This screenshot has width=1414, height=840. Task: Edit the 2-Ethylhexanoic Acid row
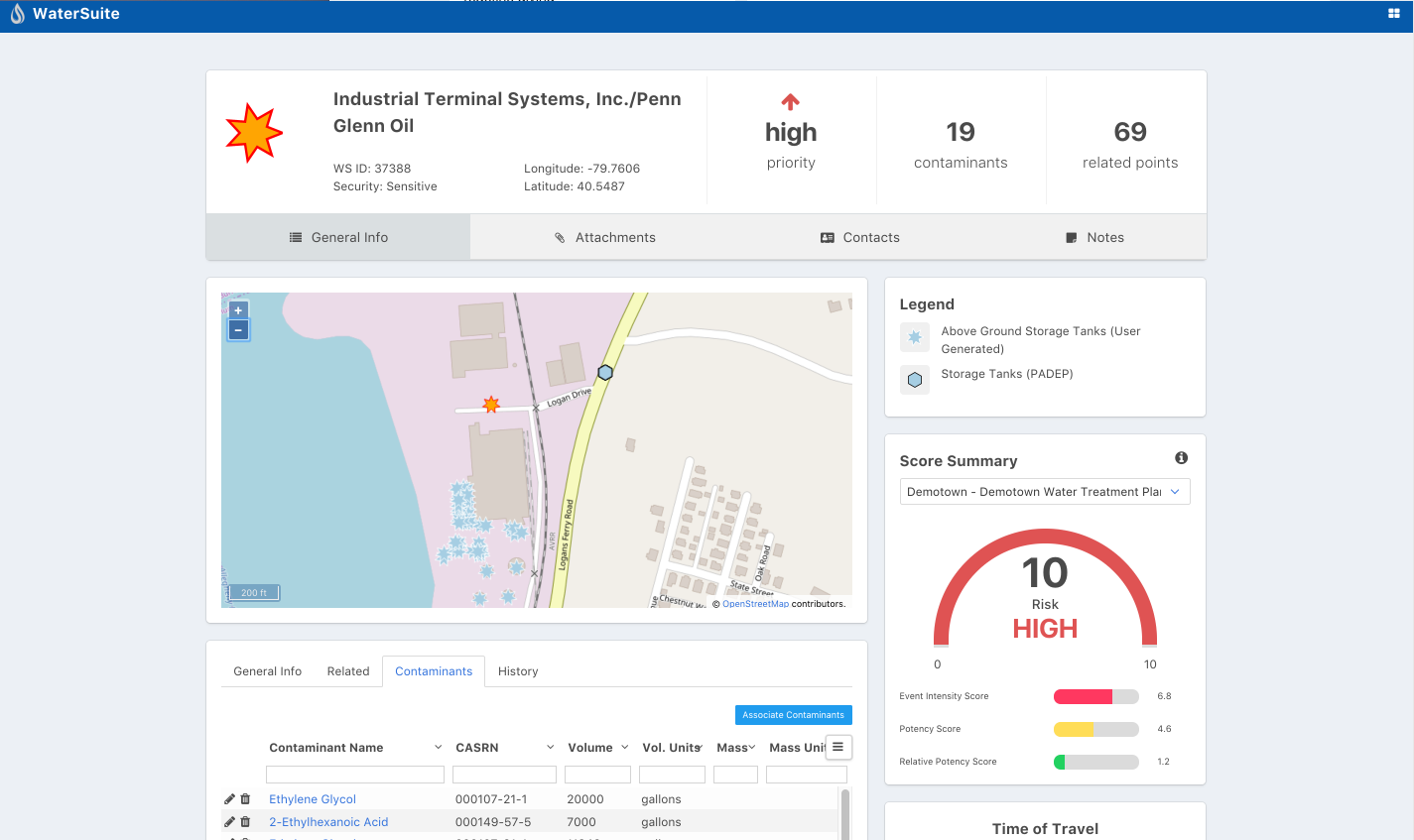coord(230,822)
